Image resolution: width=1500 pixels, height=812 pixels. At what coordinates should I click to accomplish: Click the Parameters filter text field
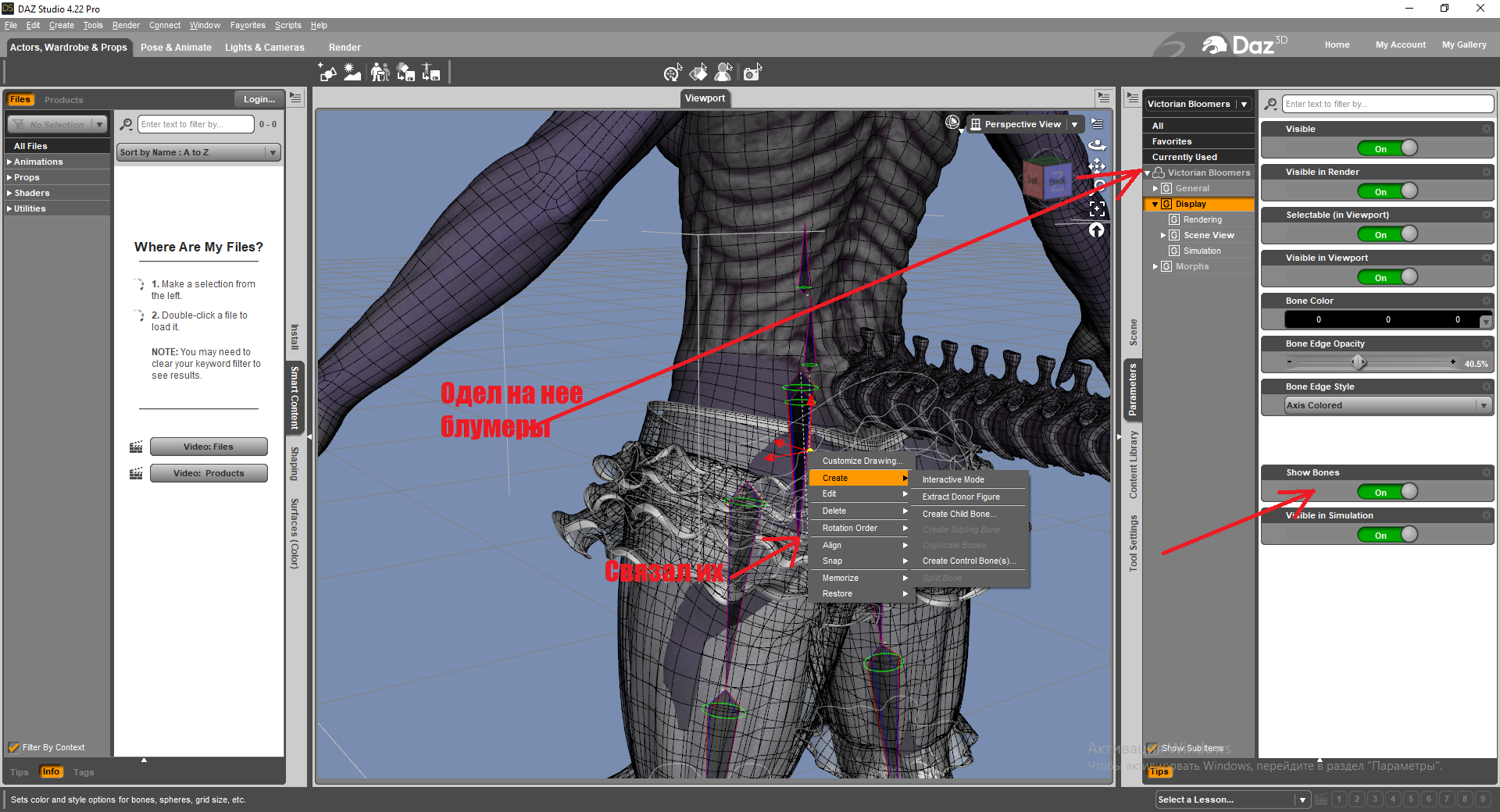(x=1387, y=104)
